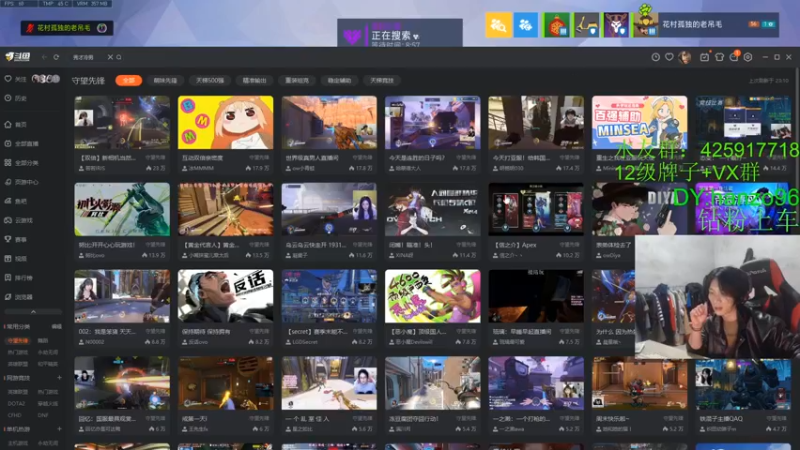Screen dimensions: 800x450
Task: Open the bag icon with orange badge
Action: click(734, 57)
